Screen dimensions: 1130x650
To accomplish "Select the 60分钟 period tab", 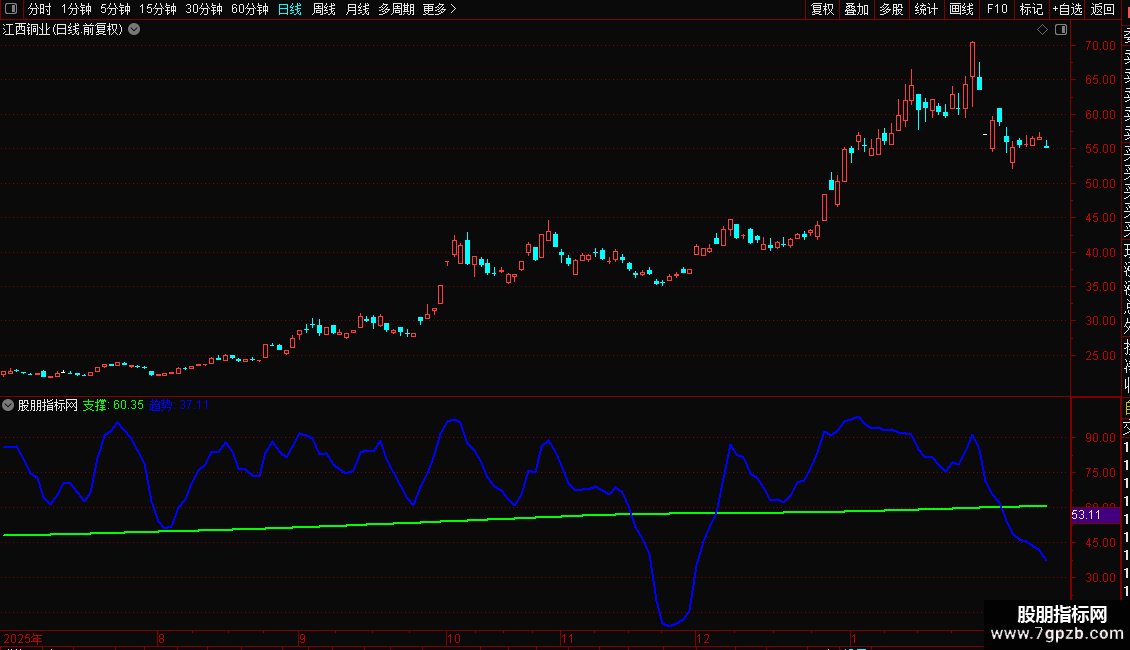I will pyautogui.click(x=249, y=9).
